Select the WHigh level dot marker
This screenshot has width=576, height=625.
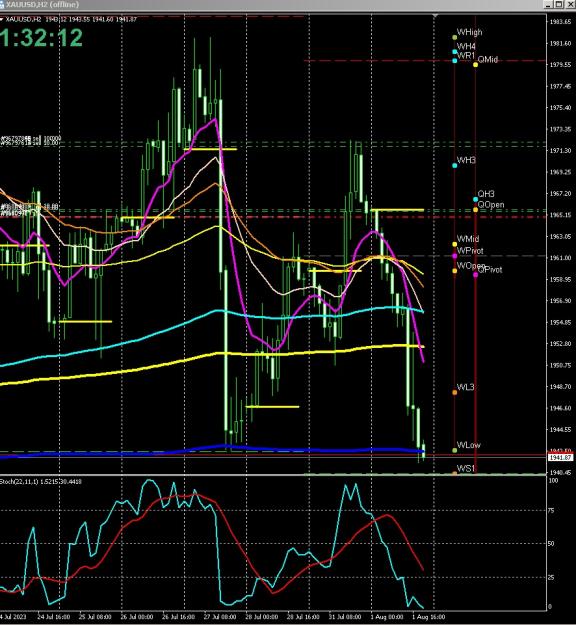[x=455, y=37]
